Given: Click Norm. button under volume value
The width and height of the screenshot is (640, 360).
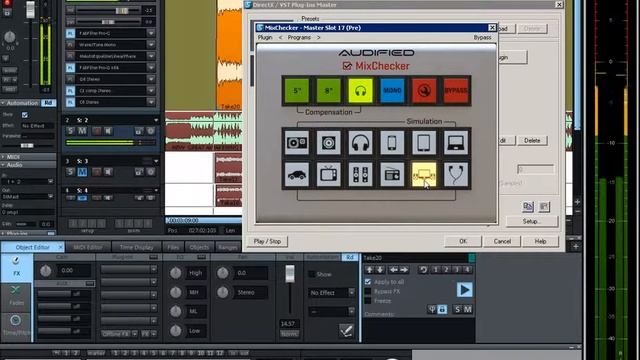Looking at the screenshot, I should point(289,333).
